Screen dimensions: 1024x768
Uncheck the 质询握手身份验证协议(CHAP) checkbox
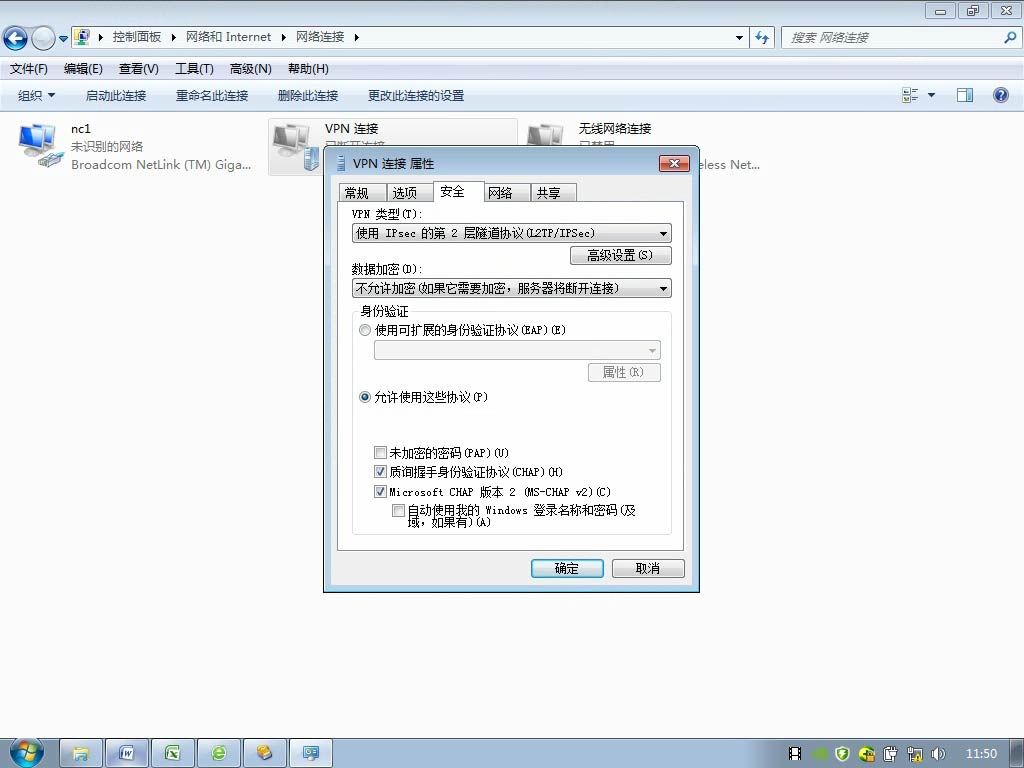pos(380,472)
